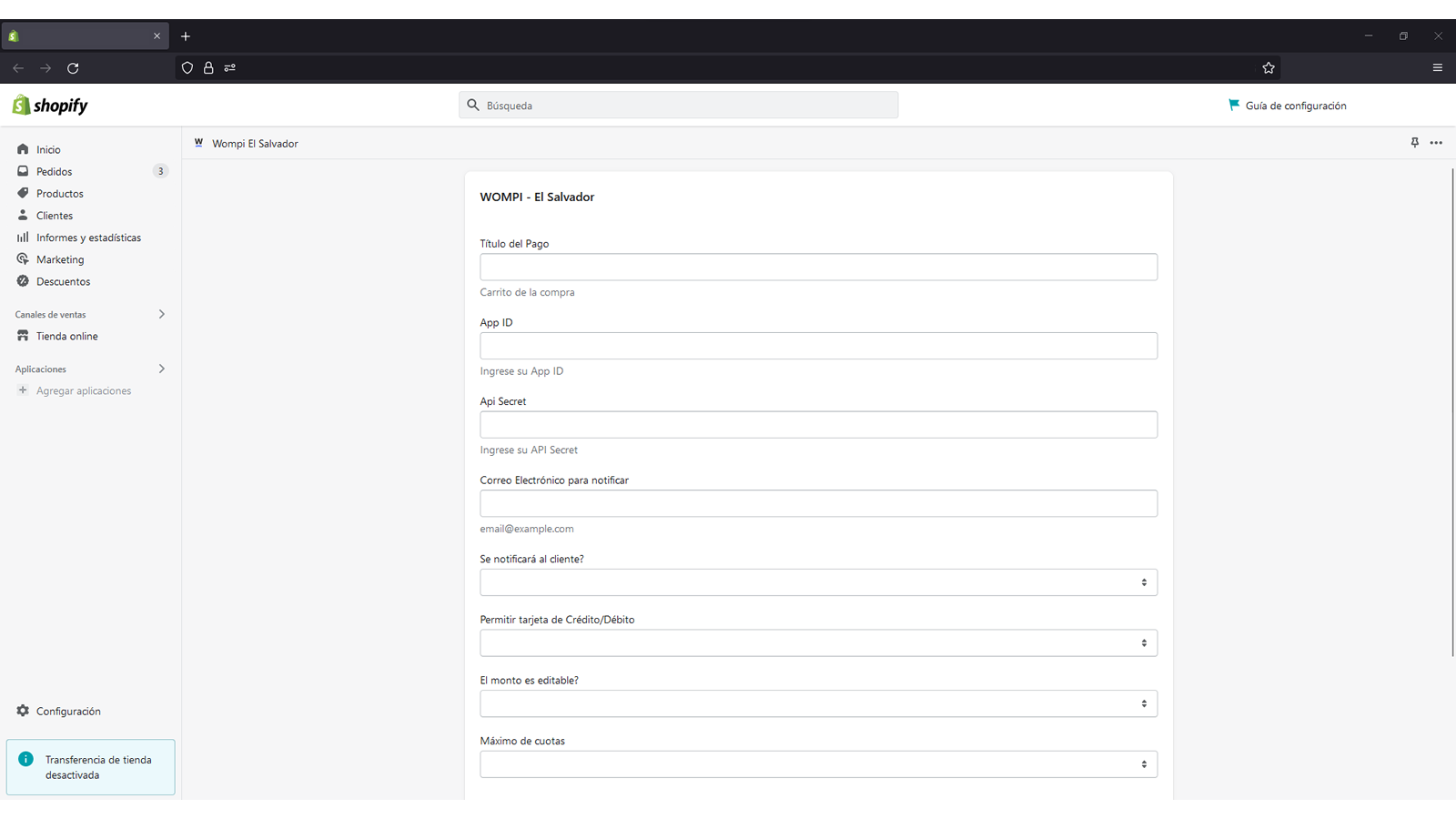Click the Inicio home icon

[x=23, y=149]
